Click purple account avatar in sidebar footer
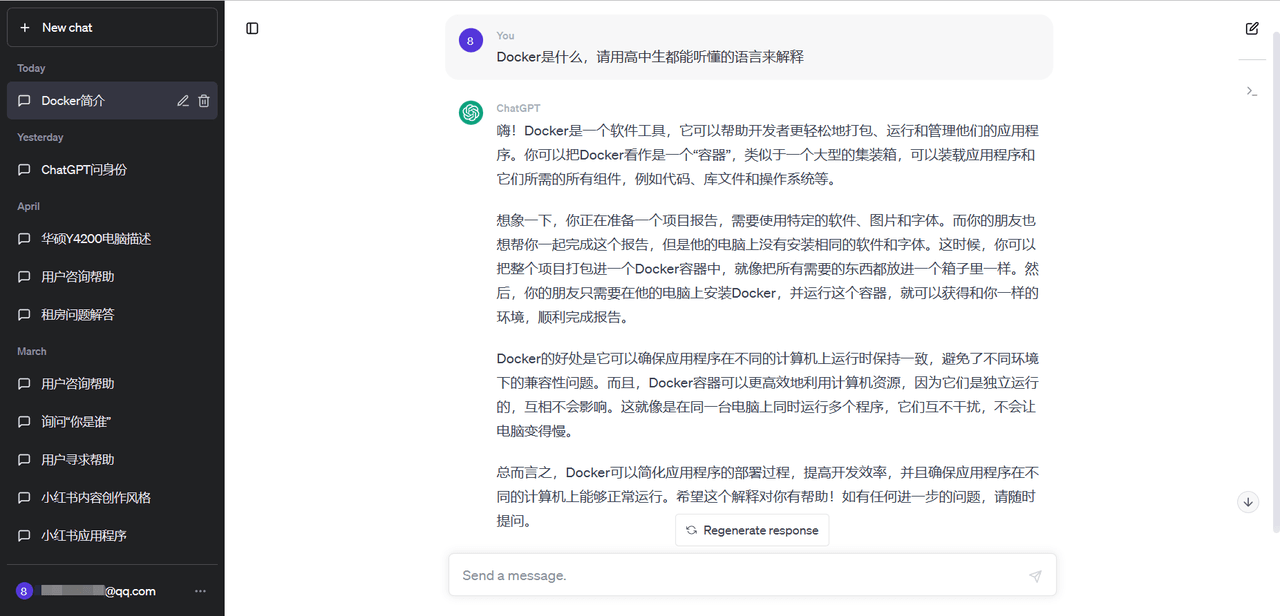The height and width of the screenshot is (616, 1280). pyautogui.click(x=25, y=591)
